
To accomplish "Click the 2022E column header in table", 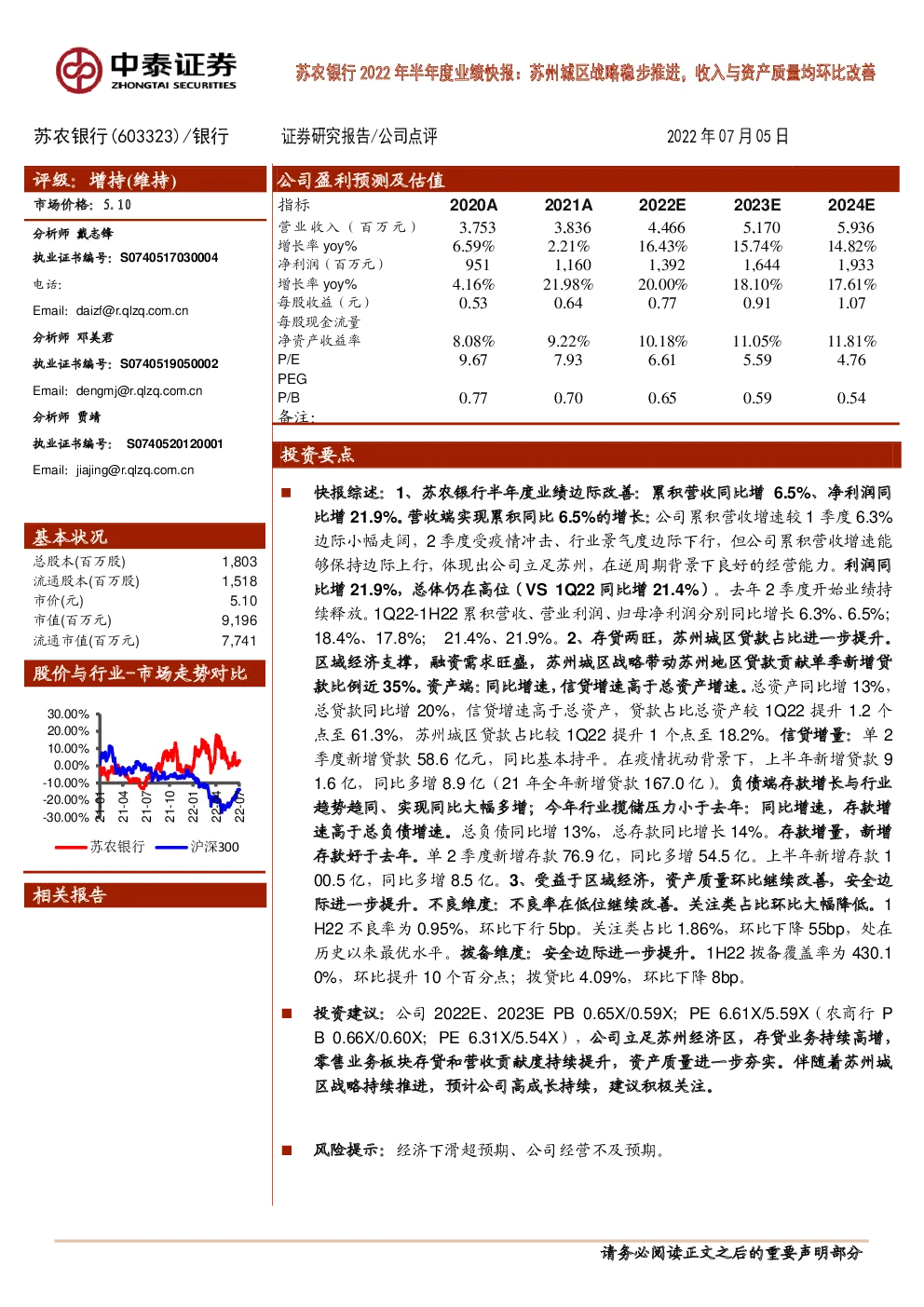I will click(x=662, y=205).
